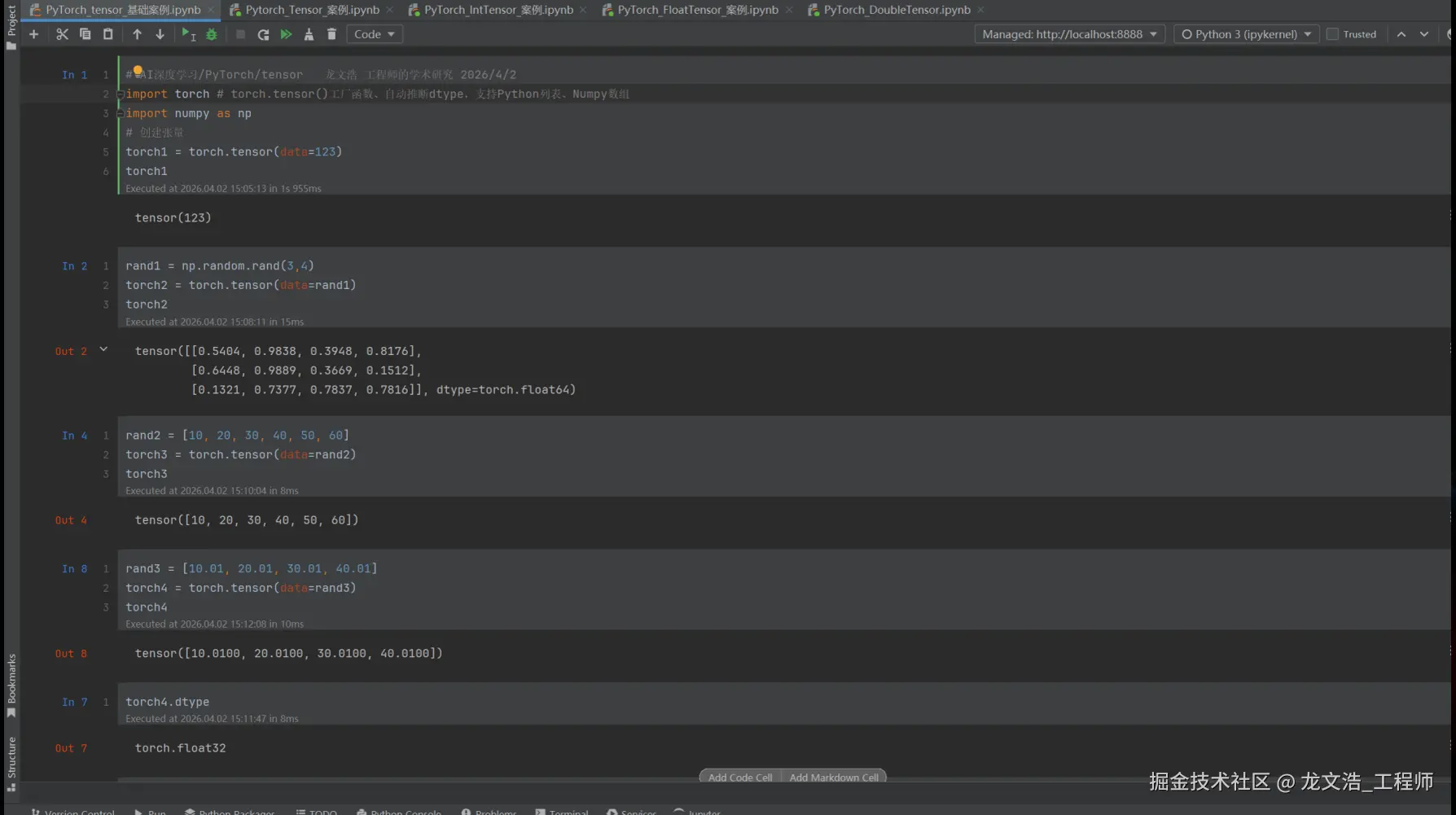The width and height of the screenshot is (1456, 815).
Task: Switch to PyTorch_IntTensor_案例.ipynb tab
Action: [x=498, y=10]
